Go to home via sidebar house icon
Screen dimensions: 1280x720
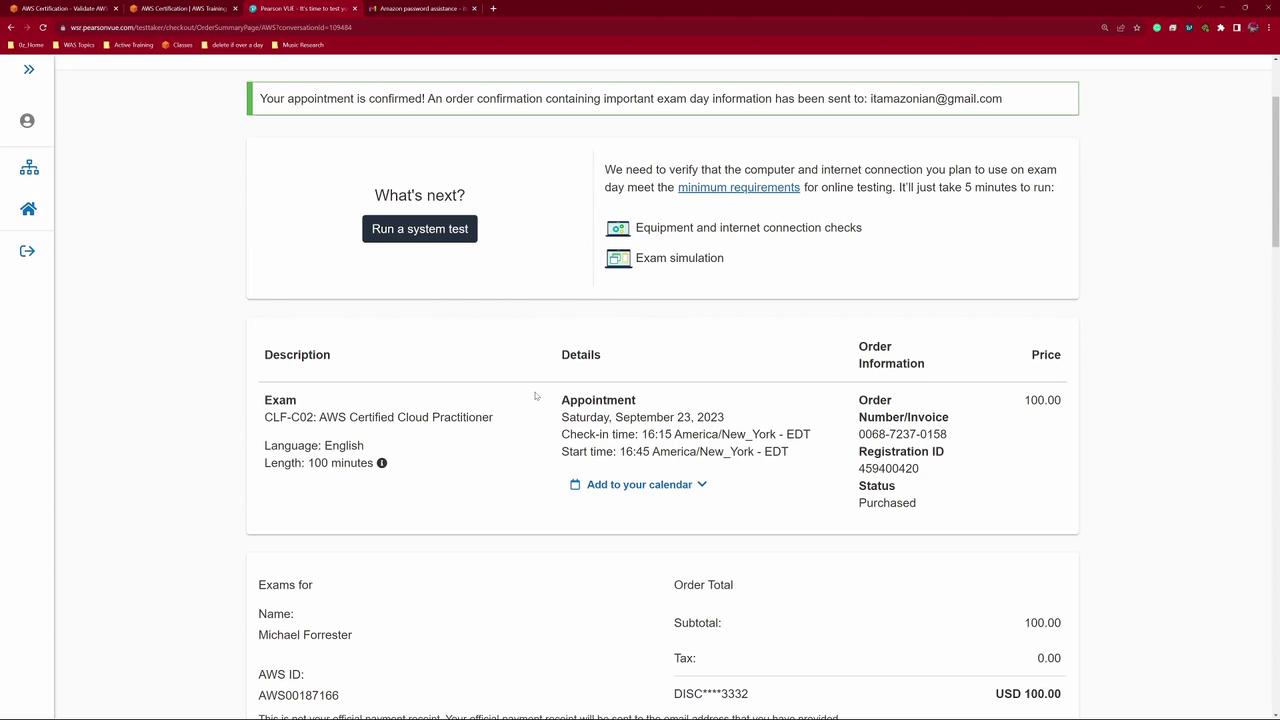pos(28,209)
